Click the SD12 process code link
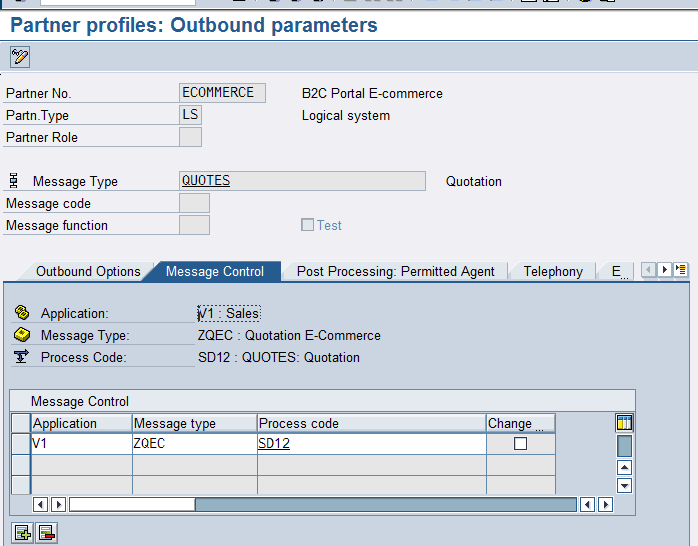Image resolution: width=698 pixels, height=546 pixels. coord(274,444)
